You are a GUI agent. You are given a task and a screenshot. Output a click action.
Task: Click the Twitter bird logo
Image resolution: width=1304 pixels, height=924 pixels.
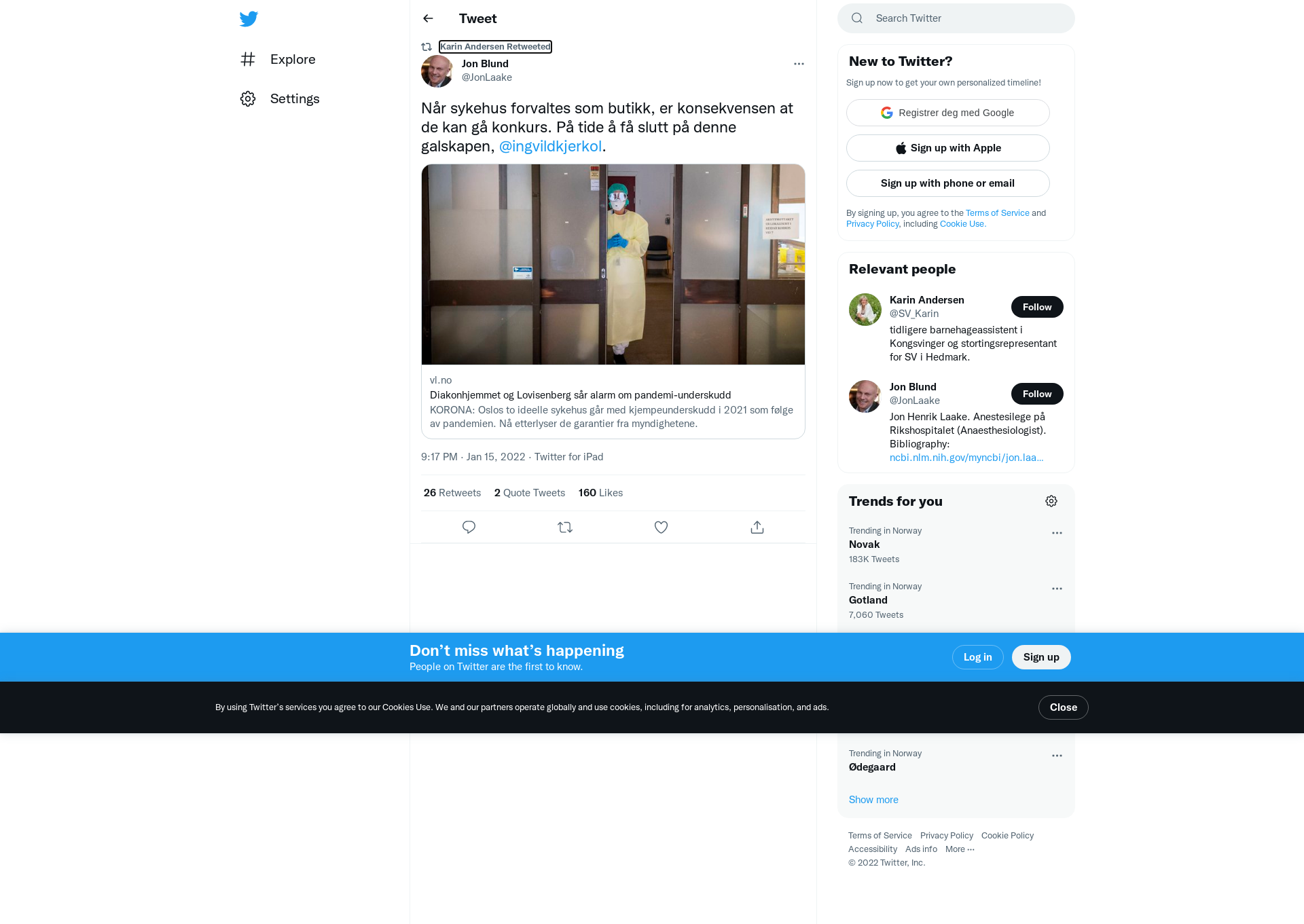[249, 18]
